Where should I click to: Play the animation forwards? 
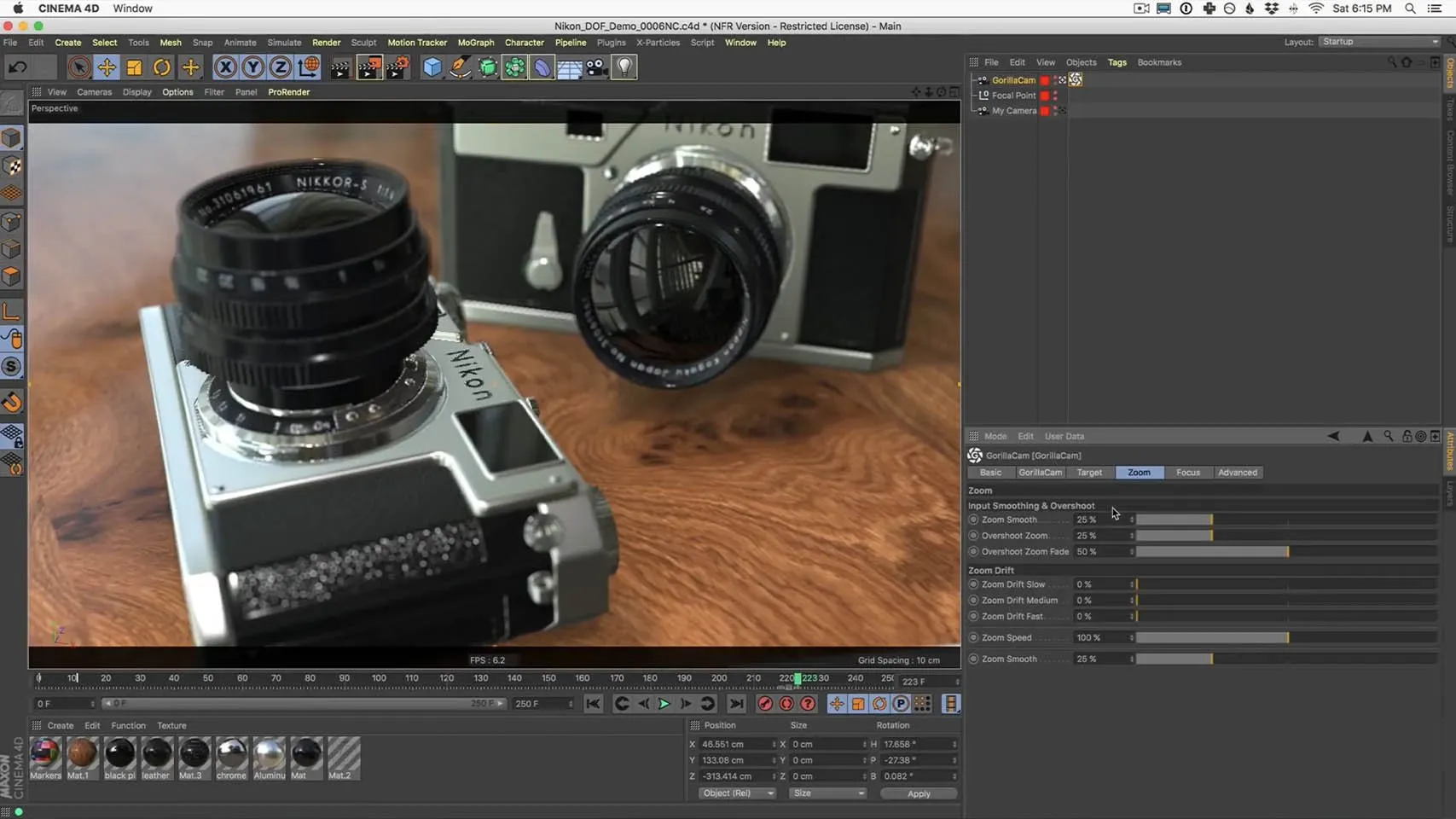[664, 704]
